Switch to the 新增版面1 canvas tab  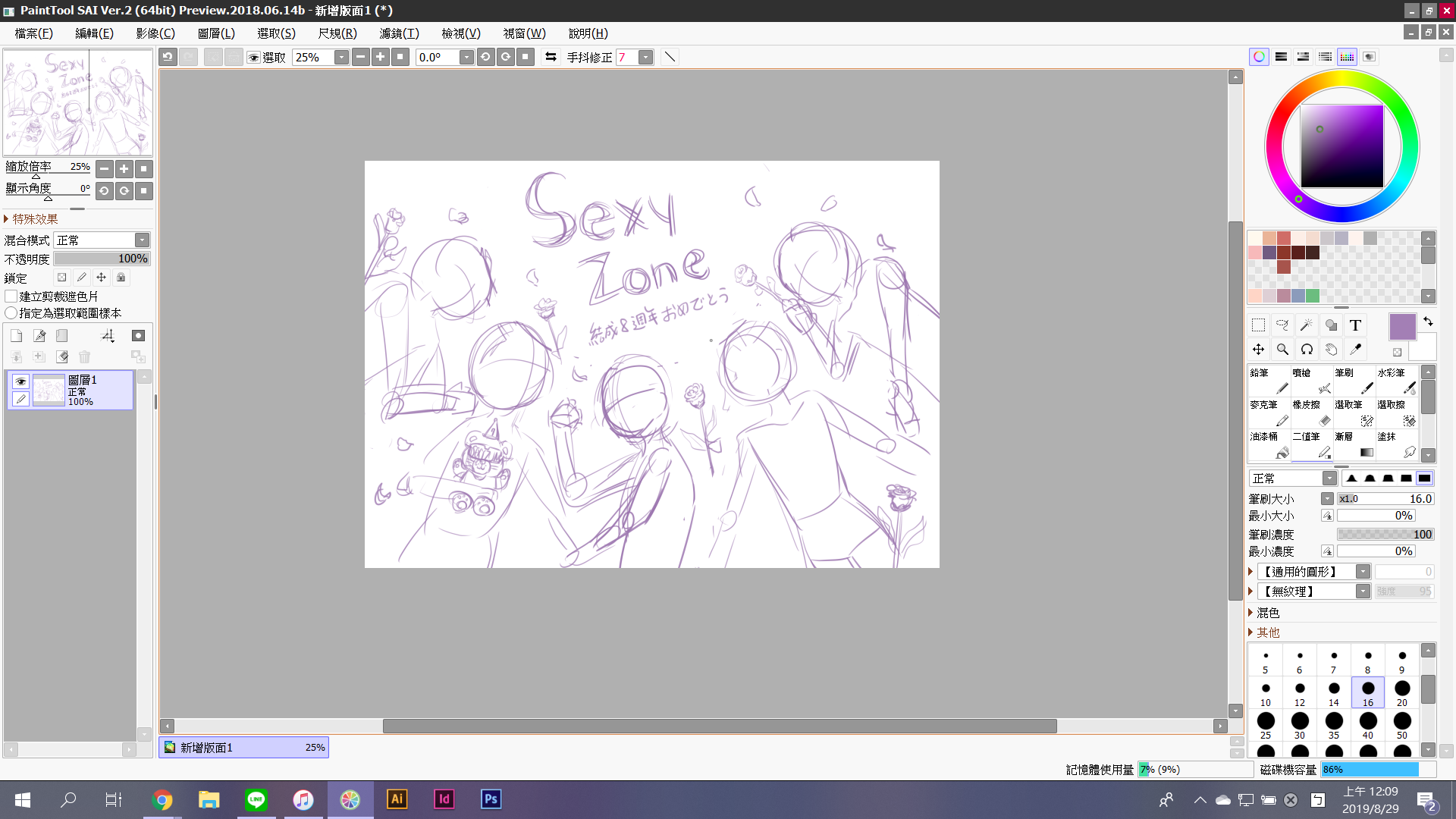[243, 748]
